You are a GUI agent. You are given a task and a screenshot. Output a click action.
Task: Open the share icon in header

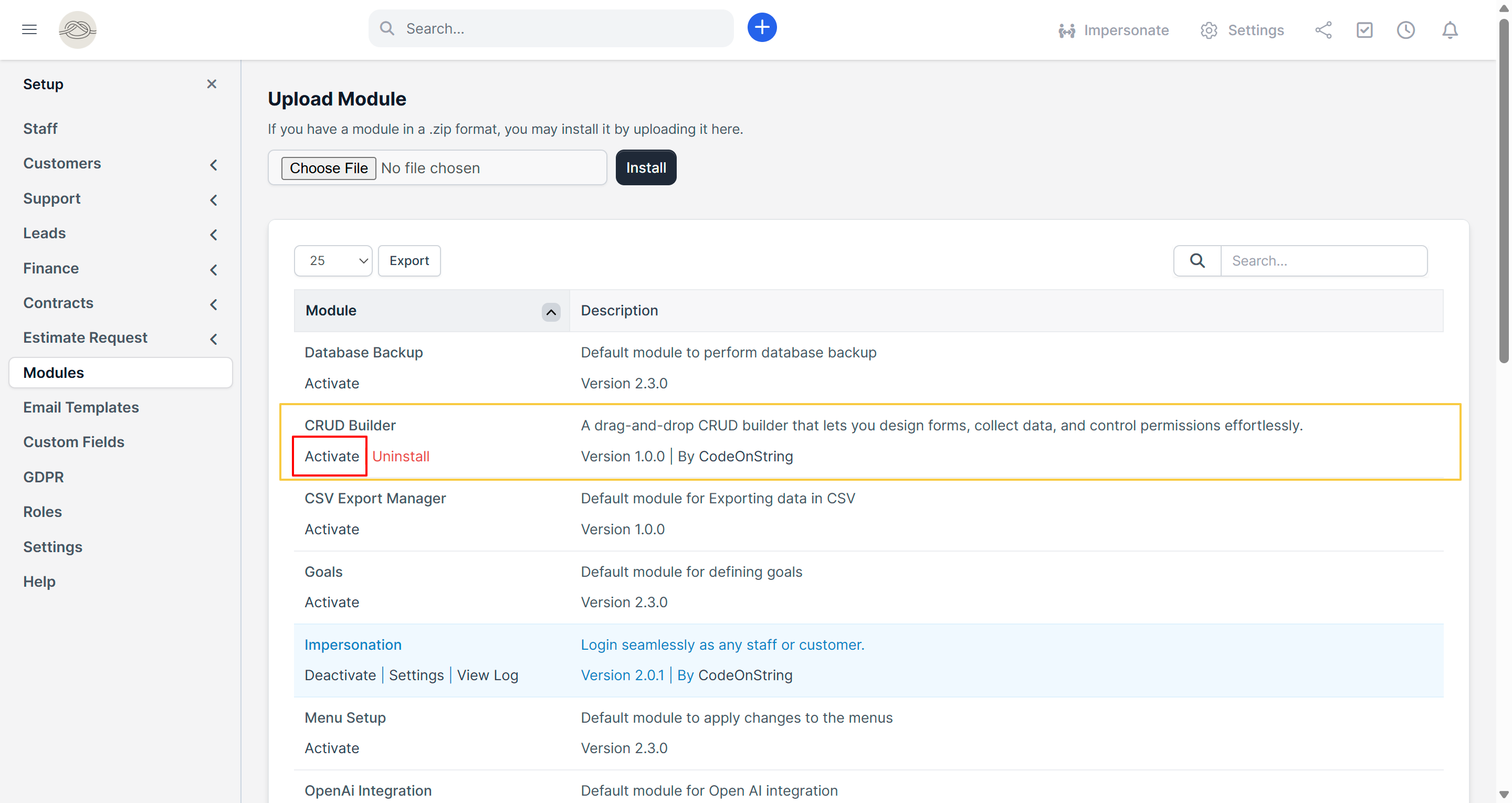1323,30
